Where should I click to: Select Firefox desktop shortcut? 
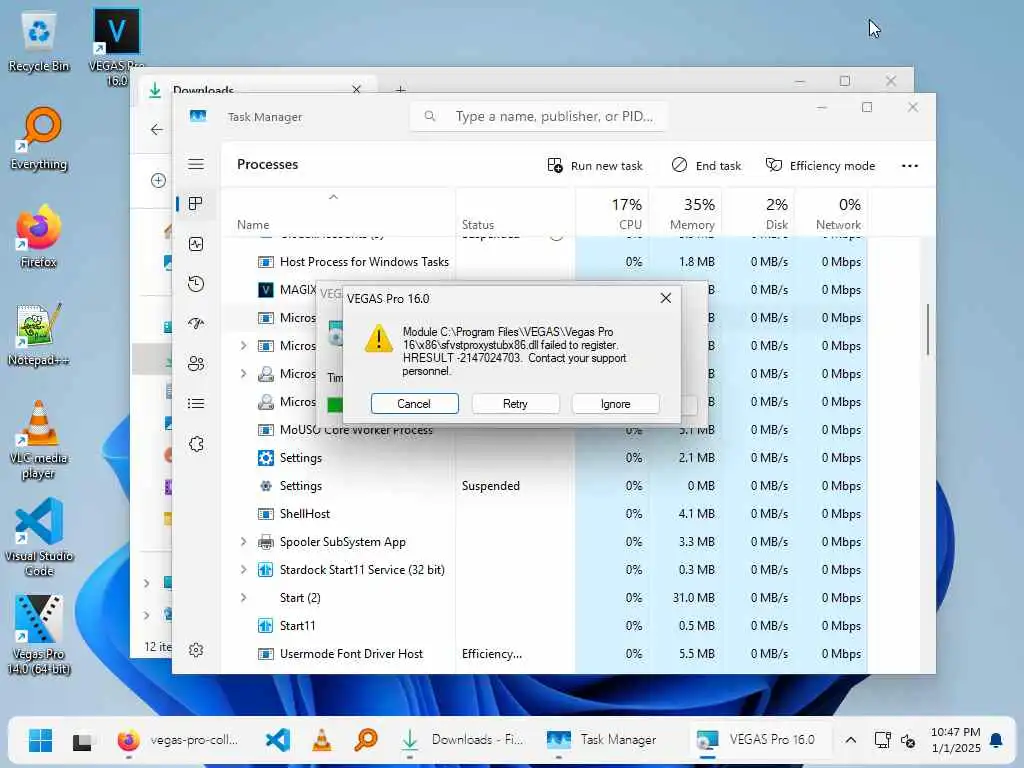point(39,236)
